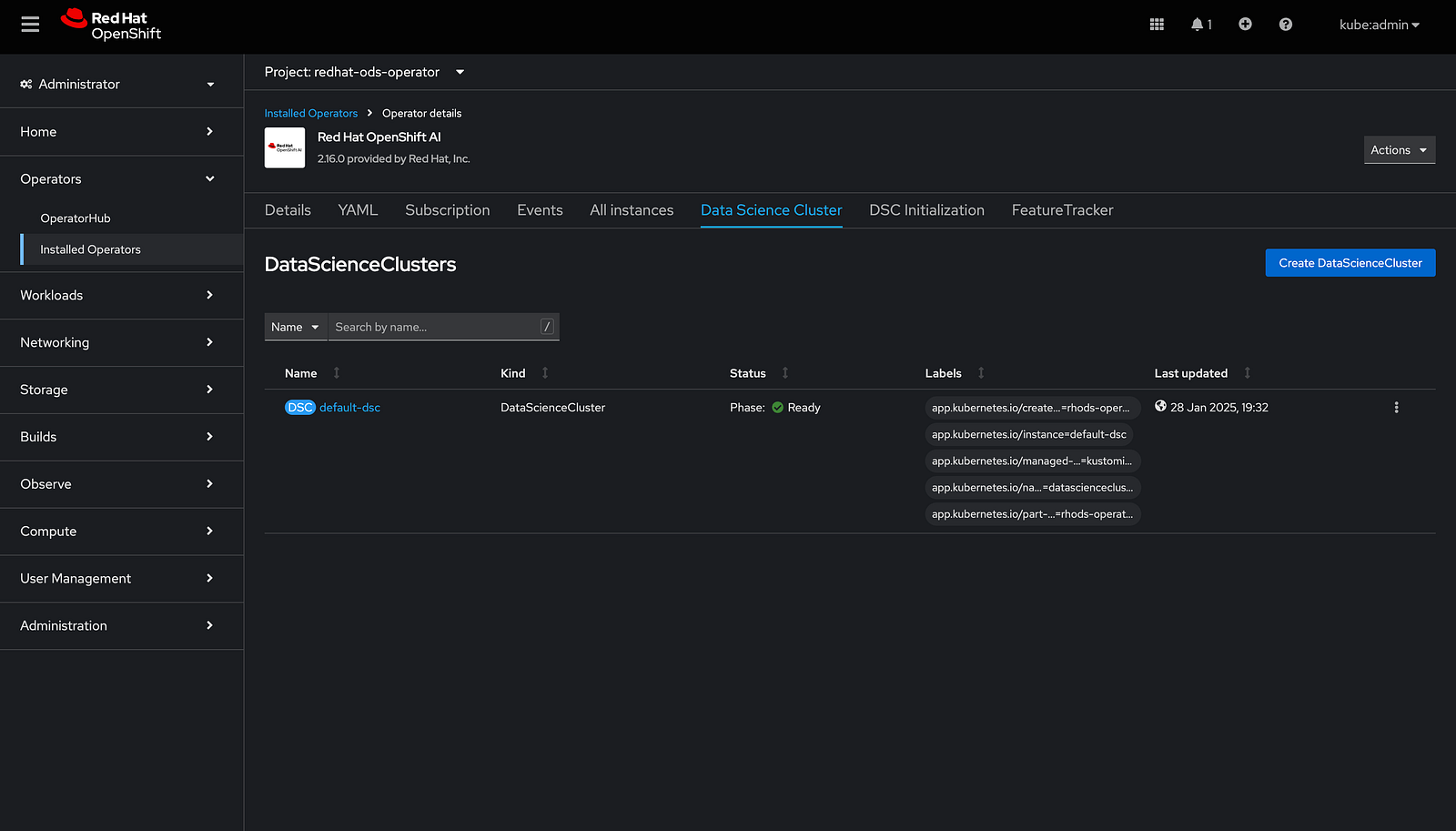Expand the Observe navigation section
The height and width of the screenshot is (831, 1456).
tap(122, 484)
